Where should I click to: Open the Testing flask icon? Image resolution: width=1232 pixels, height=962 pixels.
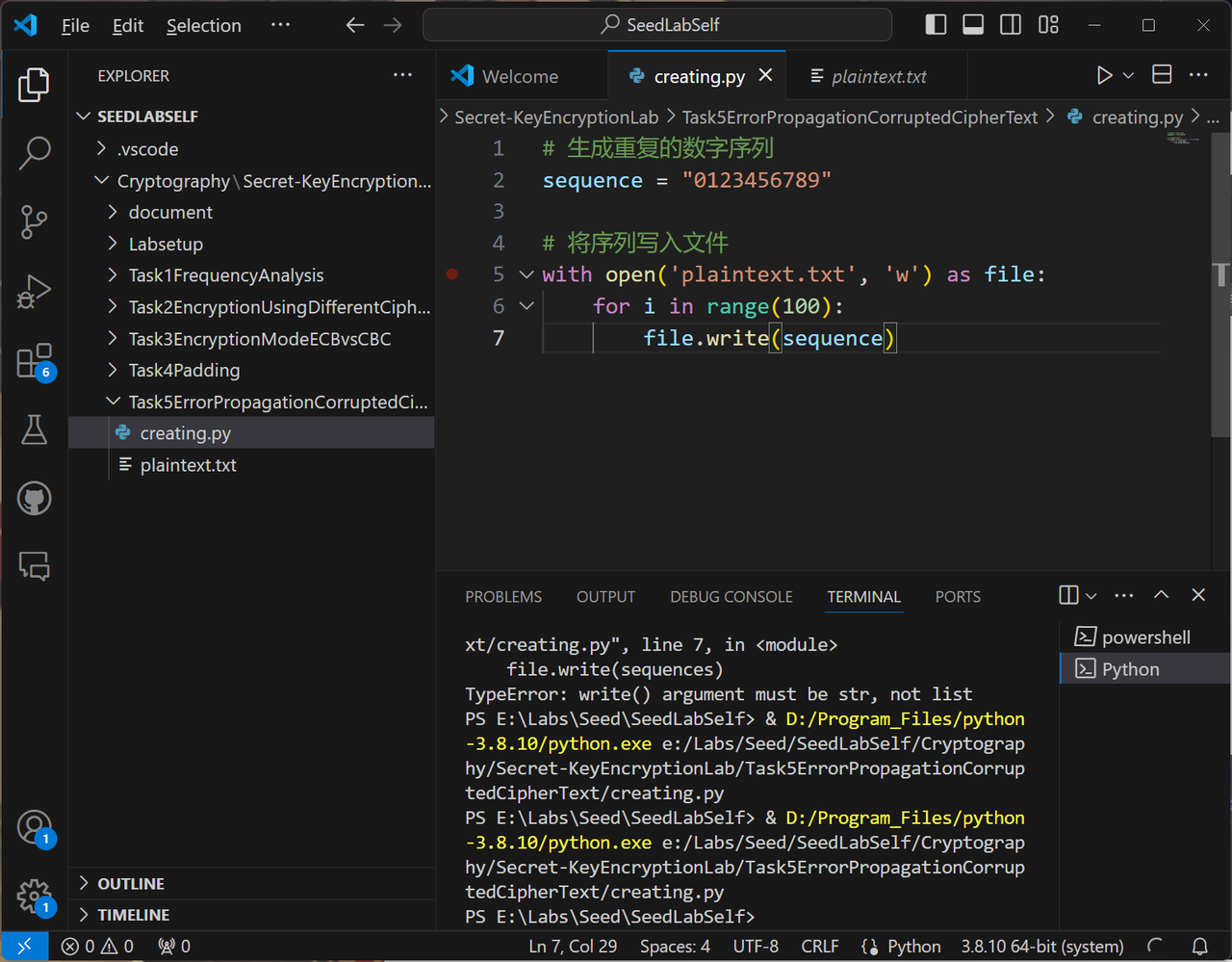(x=34, y=429)
